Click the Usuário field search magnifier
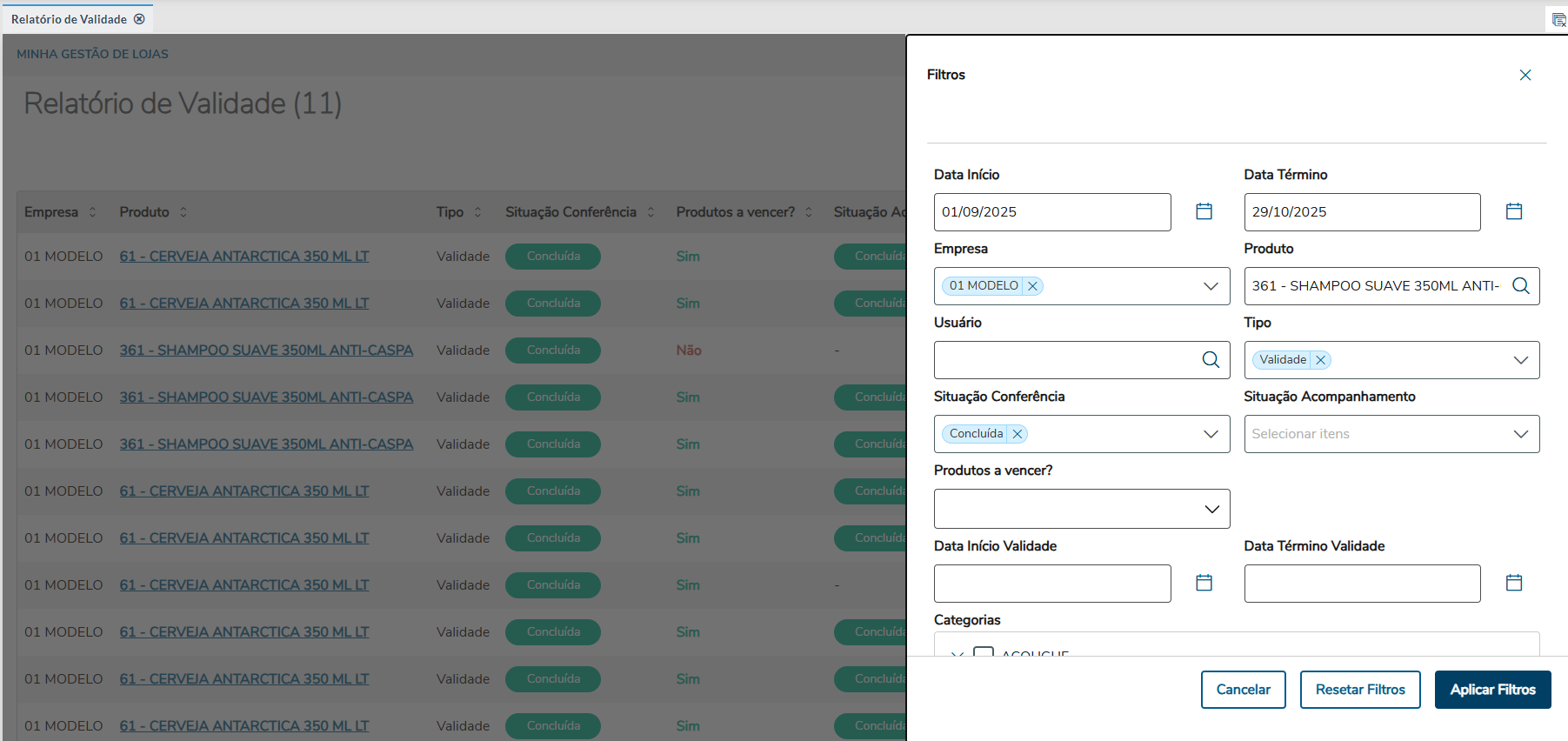Screen dimensions: 1568x741 [x=1210, y=360]
